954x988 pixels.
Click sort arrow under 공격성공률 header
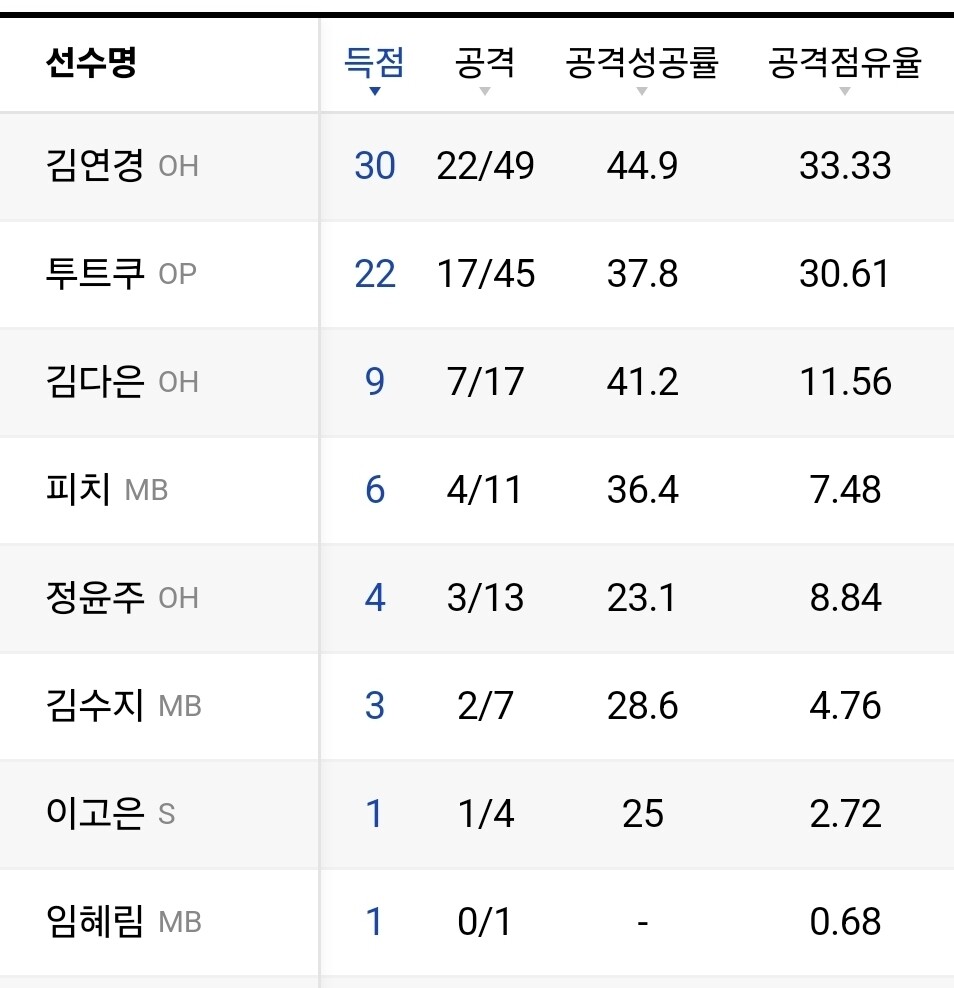[x=642, y=92]
